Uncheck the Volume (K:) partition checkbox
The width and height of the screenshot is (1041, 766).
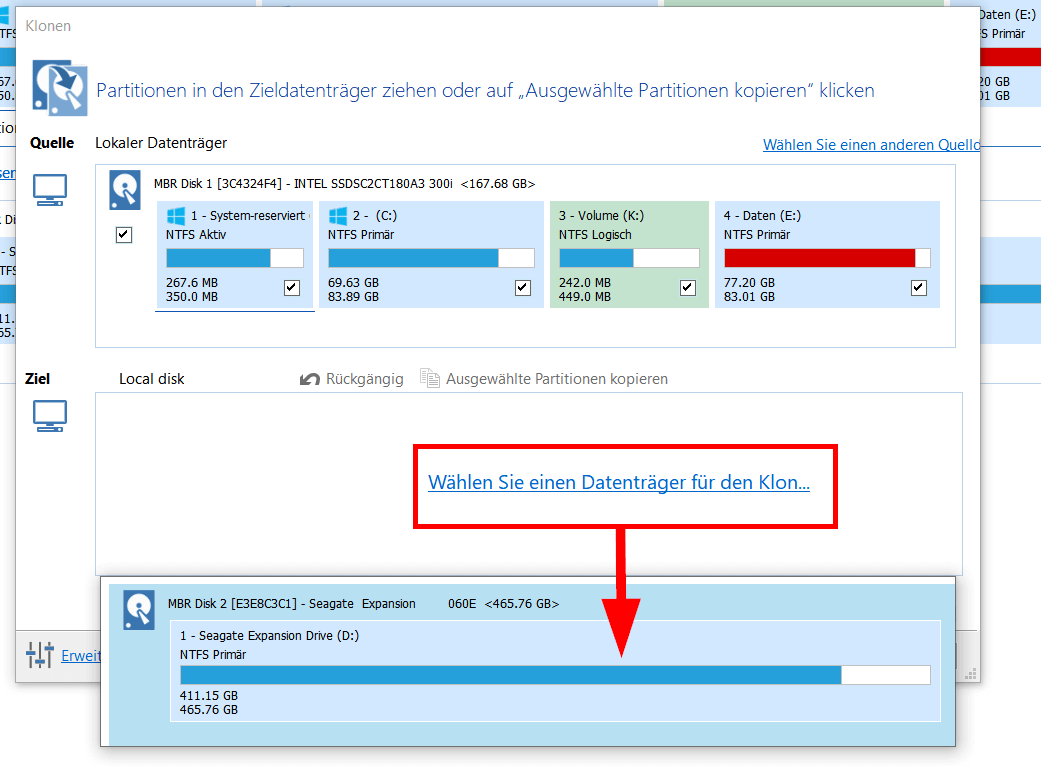click(x=688, y=287)
